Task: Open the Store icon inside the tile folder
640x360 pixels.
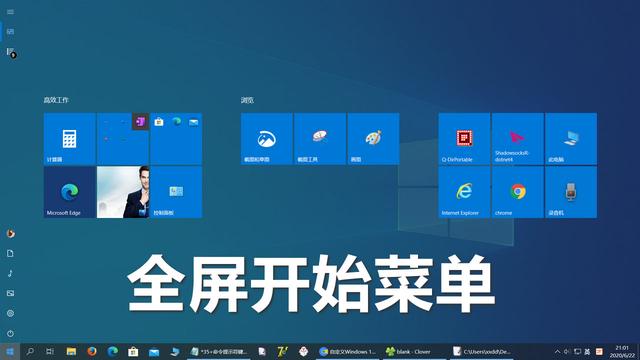Action: [x=159, y=122]
